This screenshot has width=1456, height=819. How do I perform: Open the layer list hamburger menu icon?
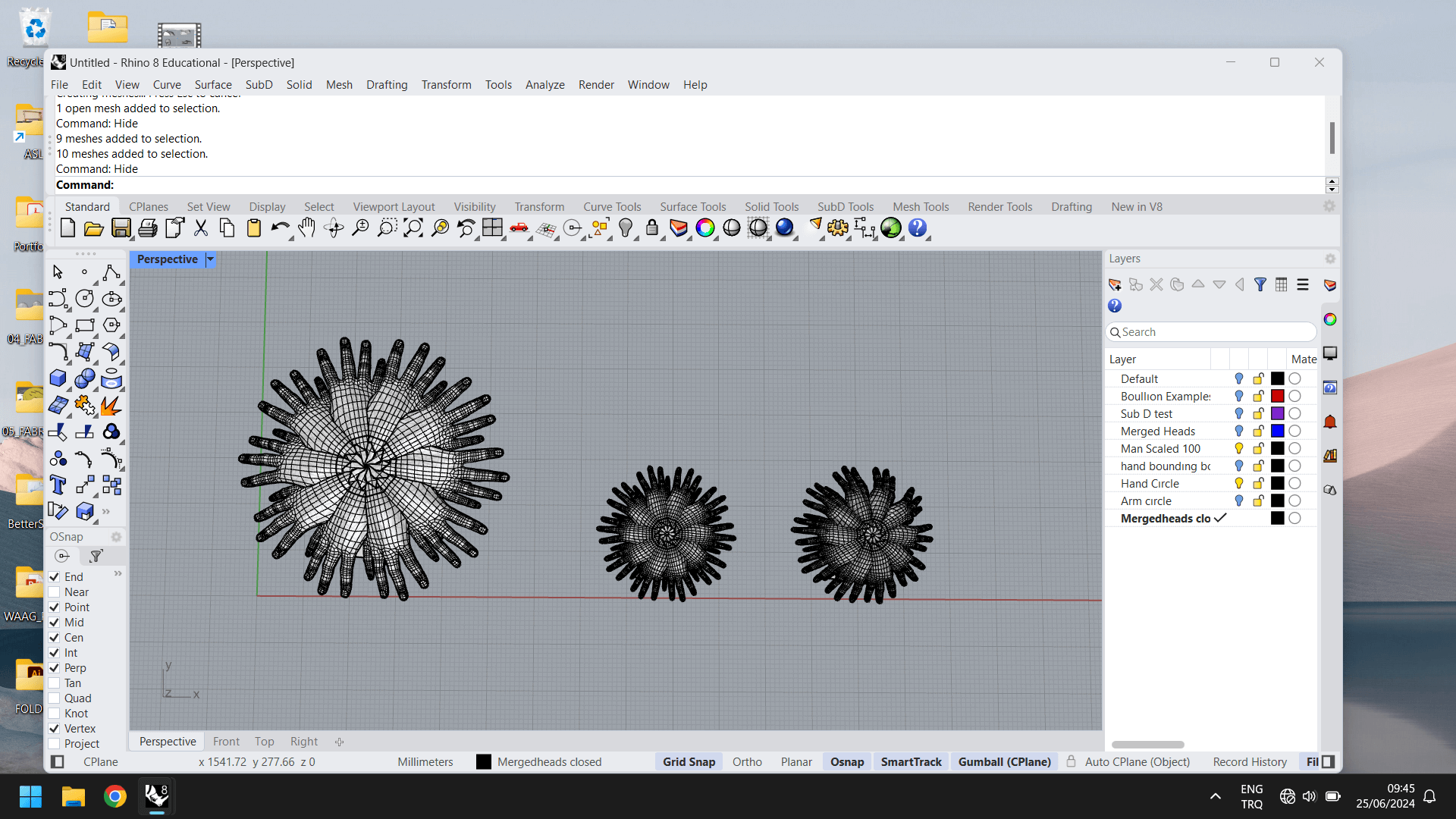[1303, 285]
